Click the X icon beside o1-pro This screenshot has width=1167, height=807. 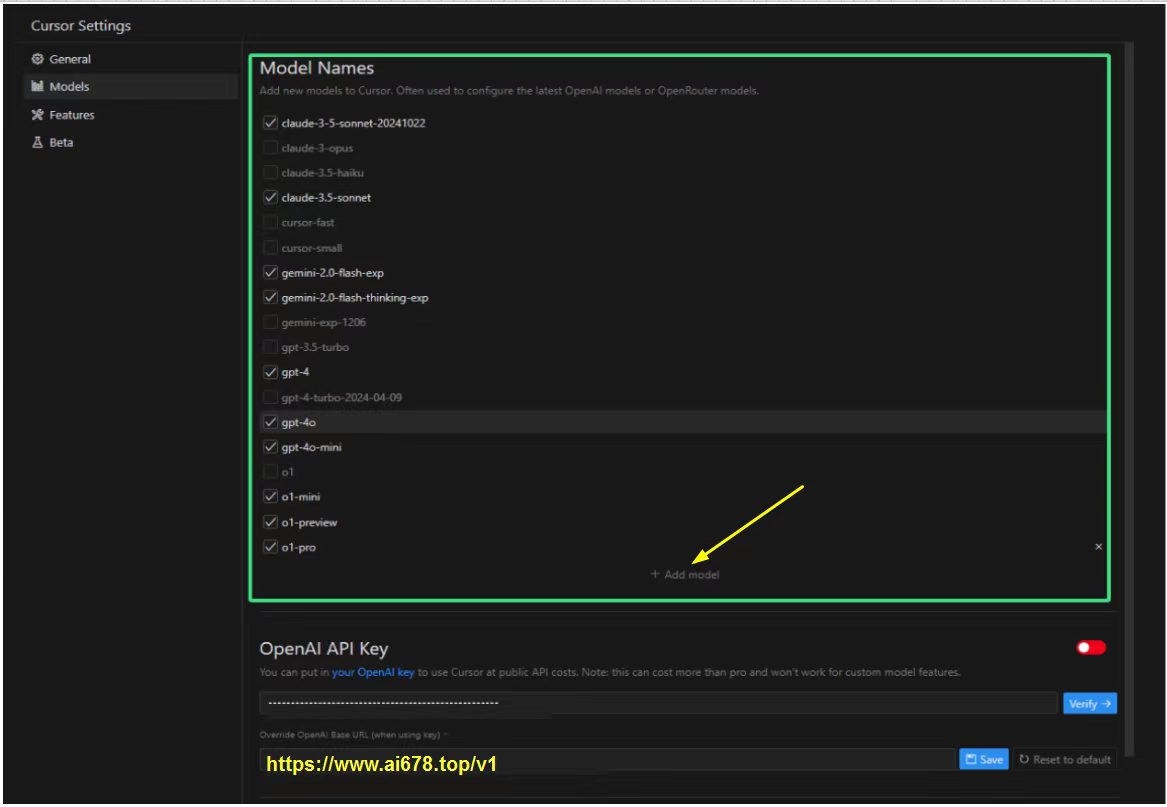tap(1098, 547)
